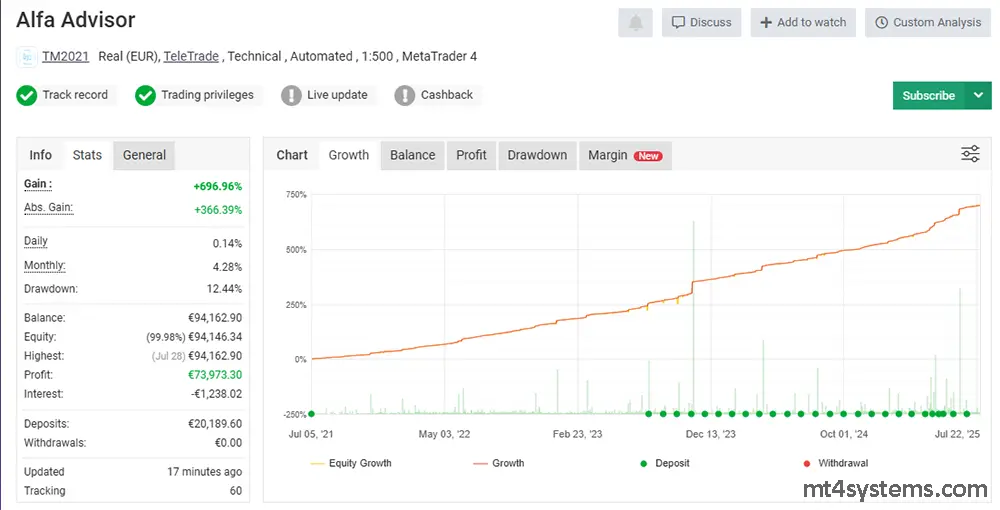Image resolution: width=1000 pixels, height=510 pixels.
Task: Open chart settings sliders icon
Action: (x=970, y=154)
